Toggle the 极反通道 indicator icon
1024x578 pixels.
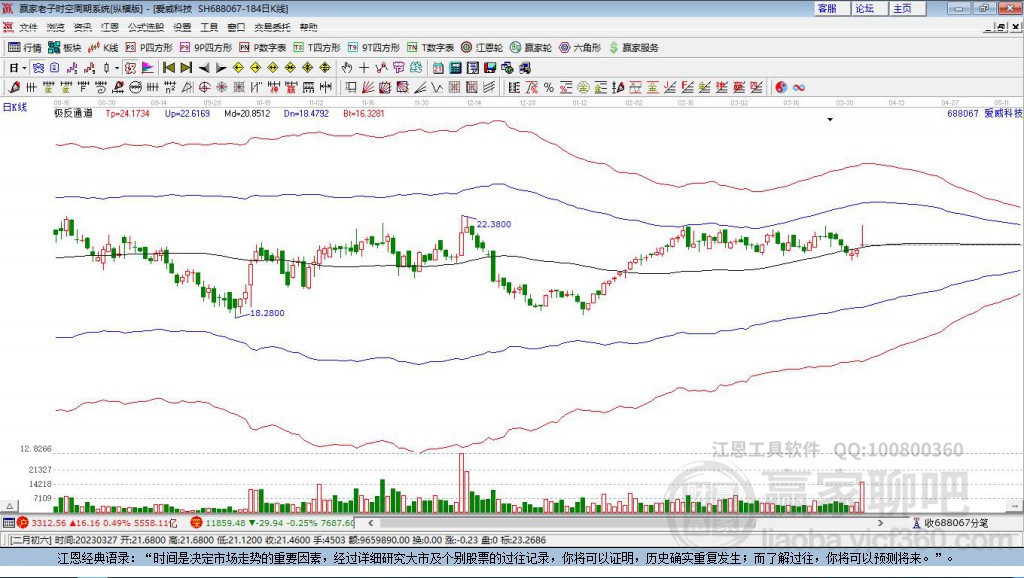(131, 68)
